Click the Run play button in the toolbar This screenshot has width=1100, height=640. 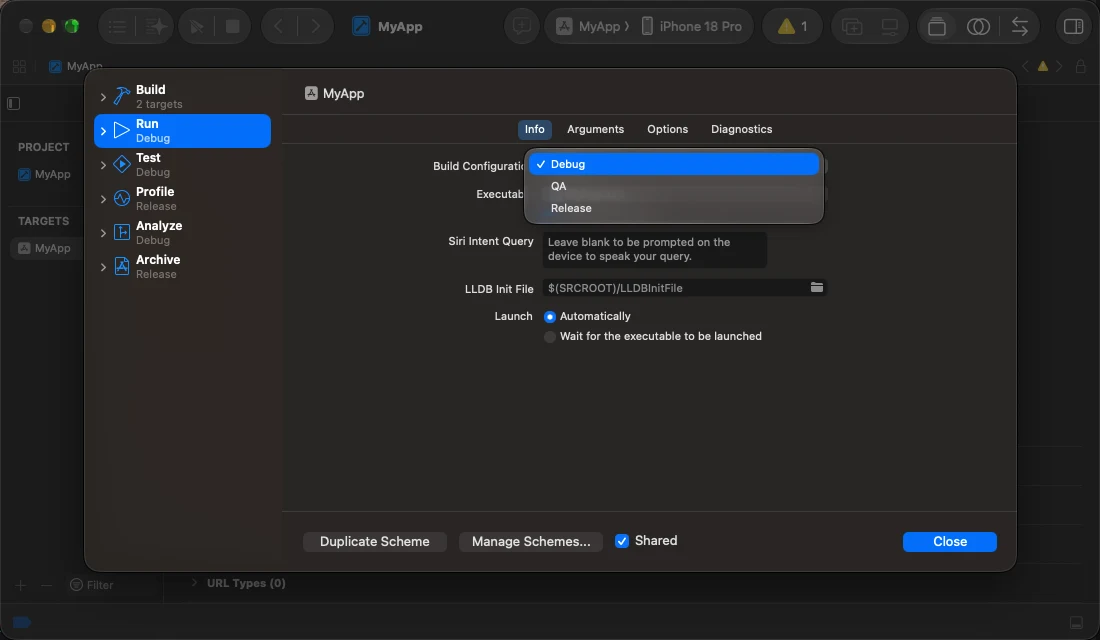(196, 27)
